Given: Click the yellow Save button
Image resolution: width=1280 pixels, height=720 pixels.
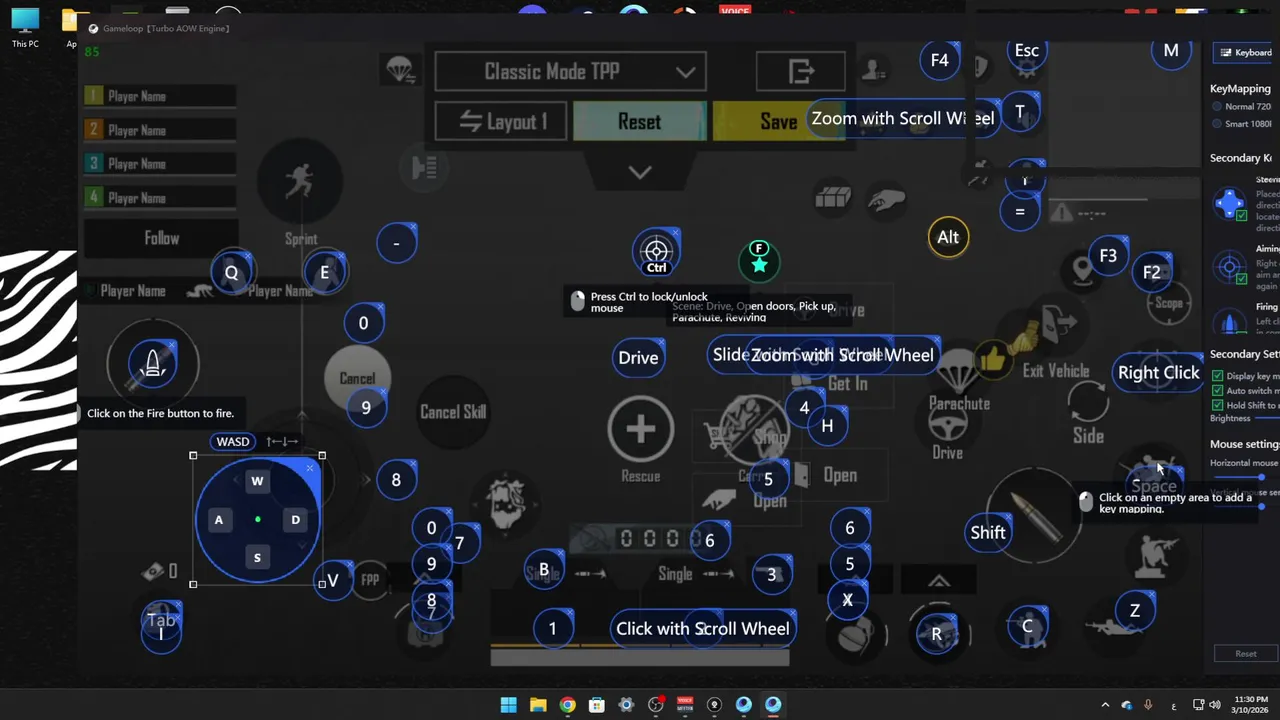Looking at the screenshot, I should click(778, 122).
